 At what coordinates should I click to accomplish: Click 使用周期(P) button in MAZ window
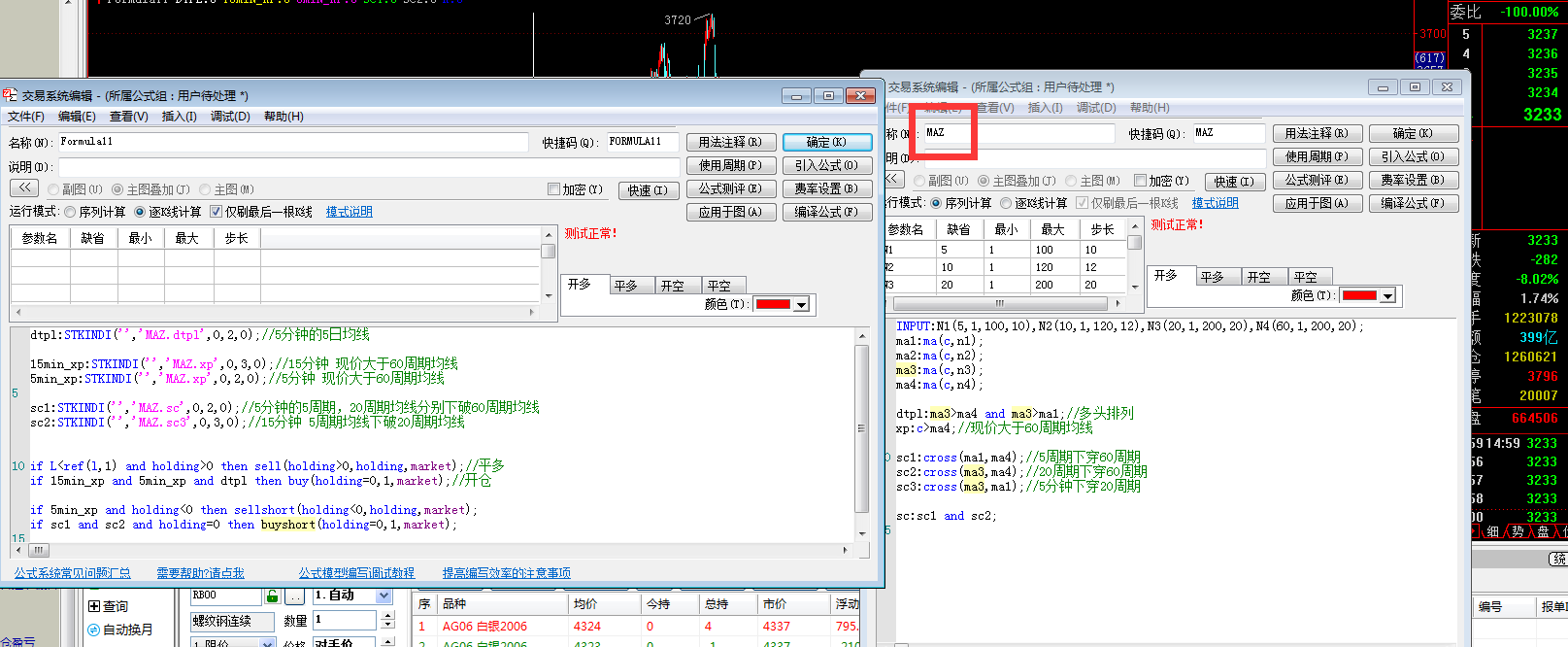tap(1317, 156)
